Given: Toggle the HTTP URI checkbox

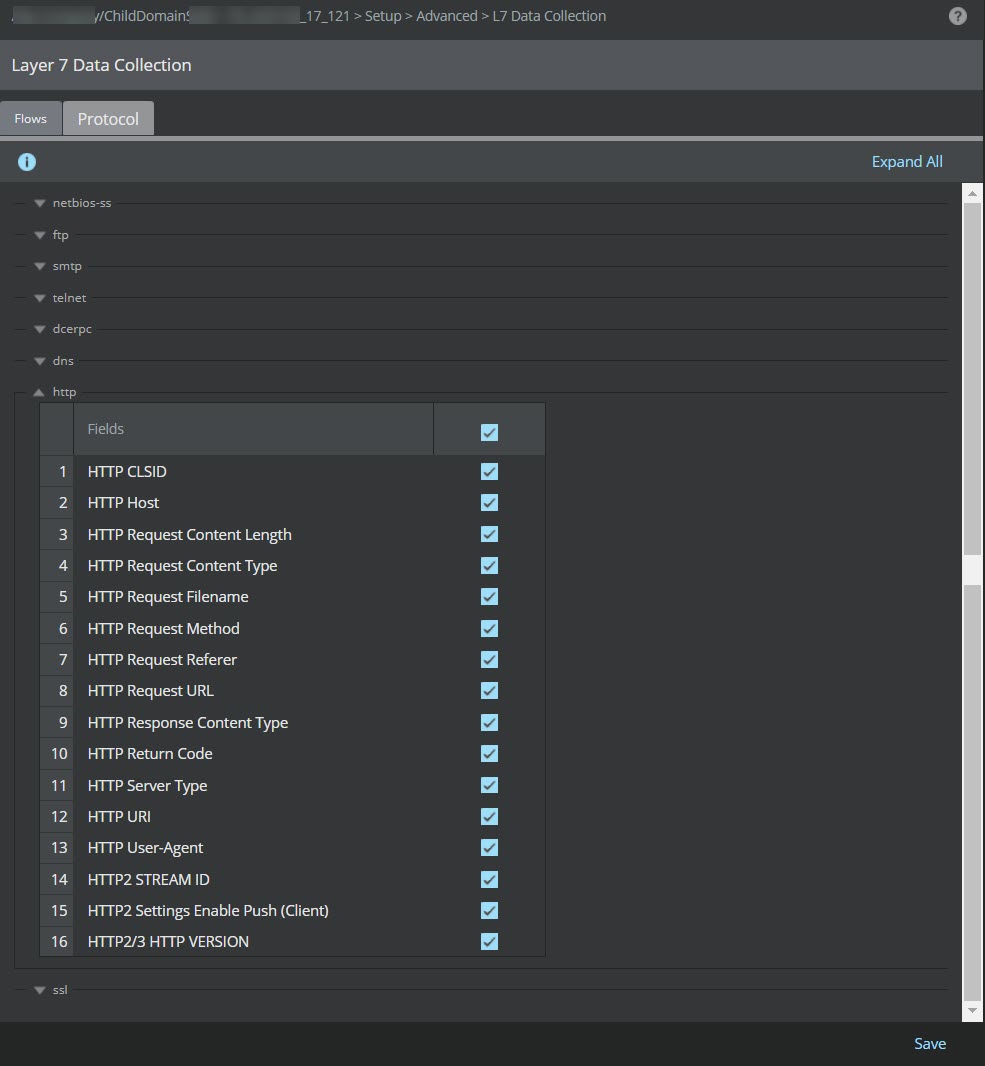Looking at the screenshot, I should [489, 816].
